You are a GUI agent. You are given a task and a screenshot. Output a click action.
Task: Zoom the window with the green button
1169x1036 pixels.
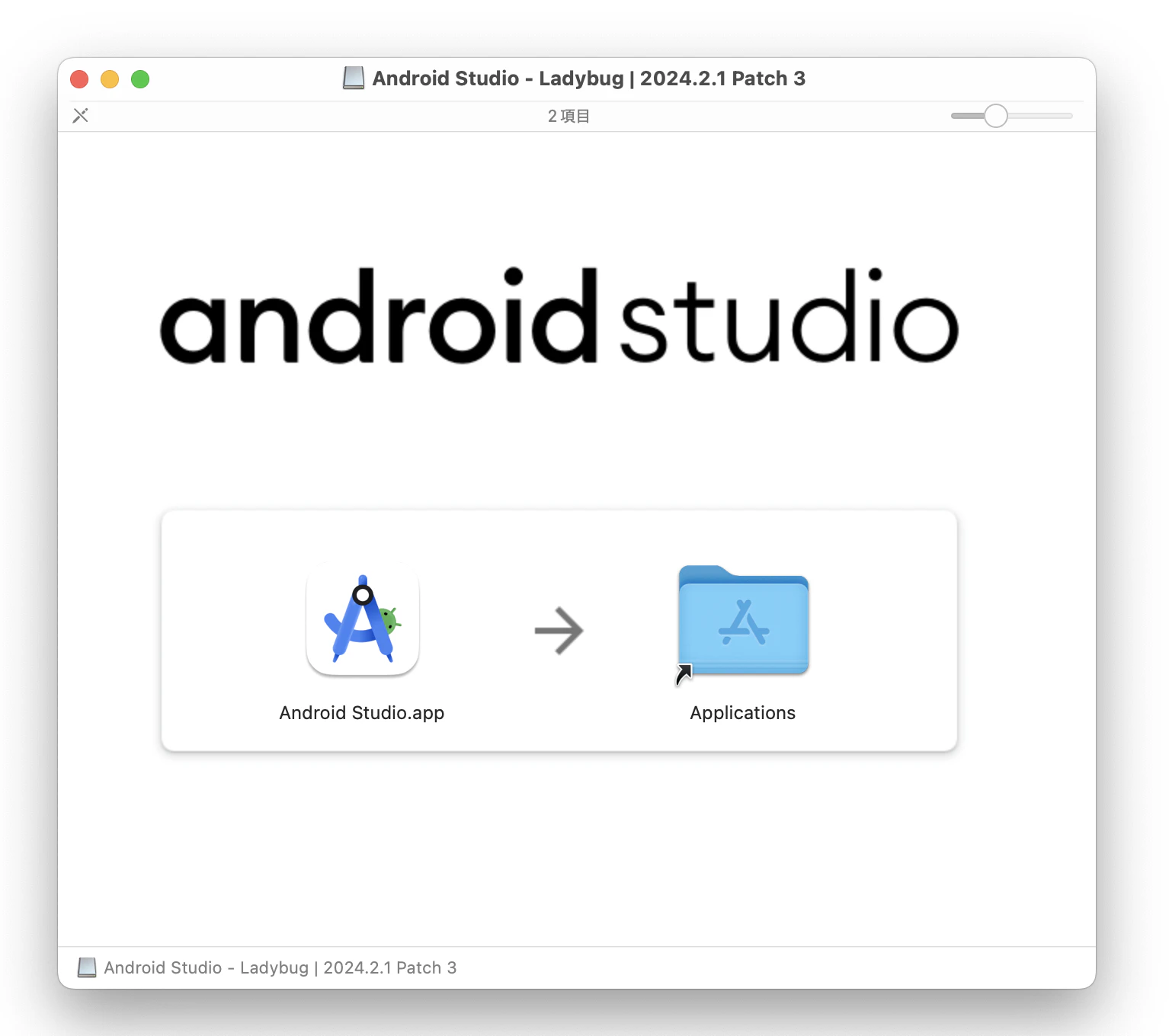[140, 79]
